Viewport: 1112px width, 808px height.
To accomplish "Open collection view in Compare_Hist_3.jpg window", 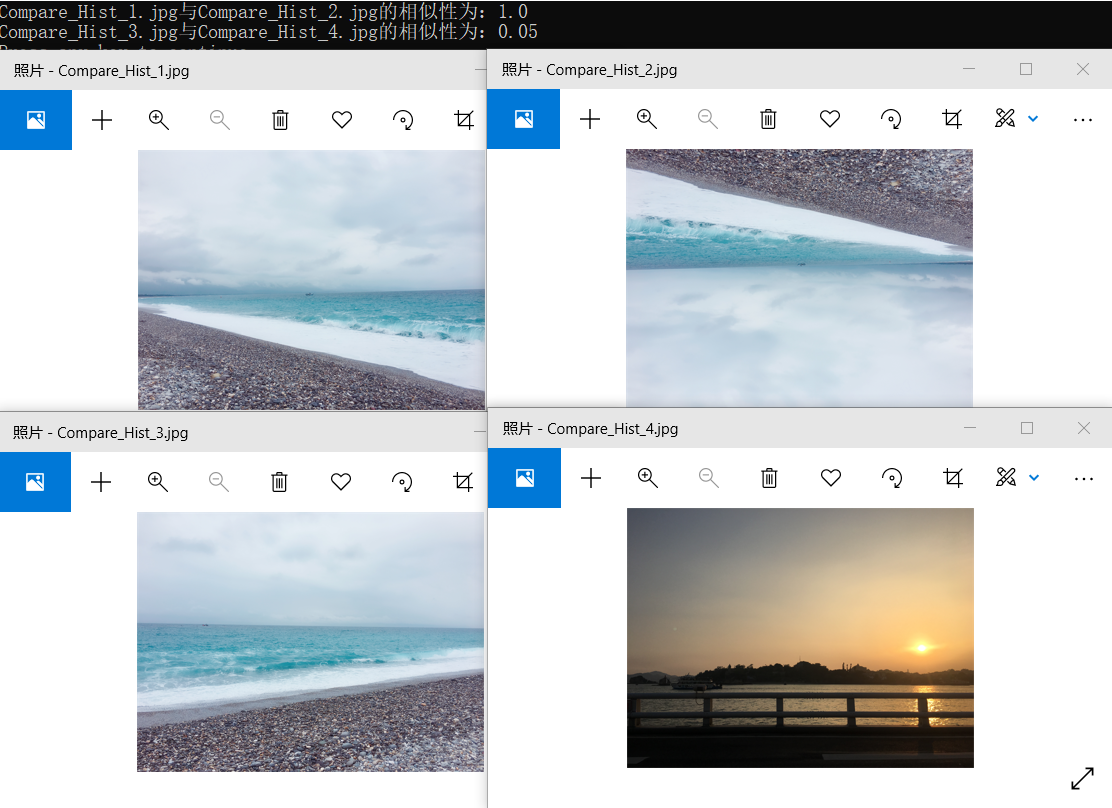I will [x=35, y=482].
